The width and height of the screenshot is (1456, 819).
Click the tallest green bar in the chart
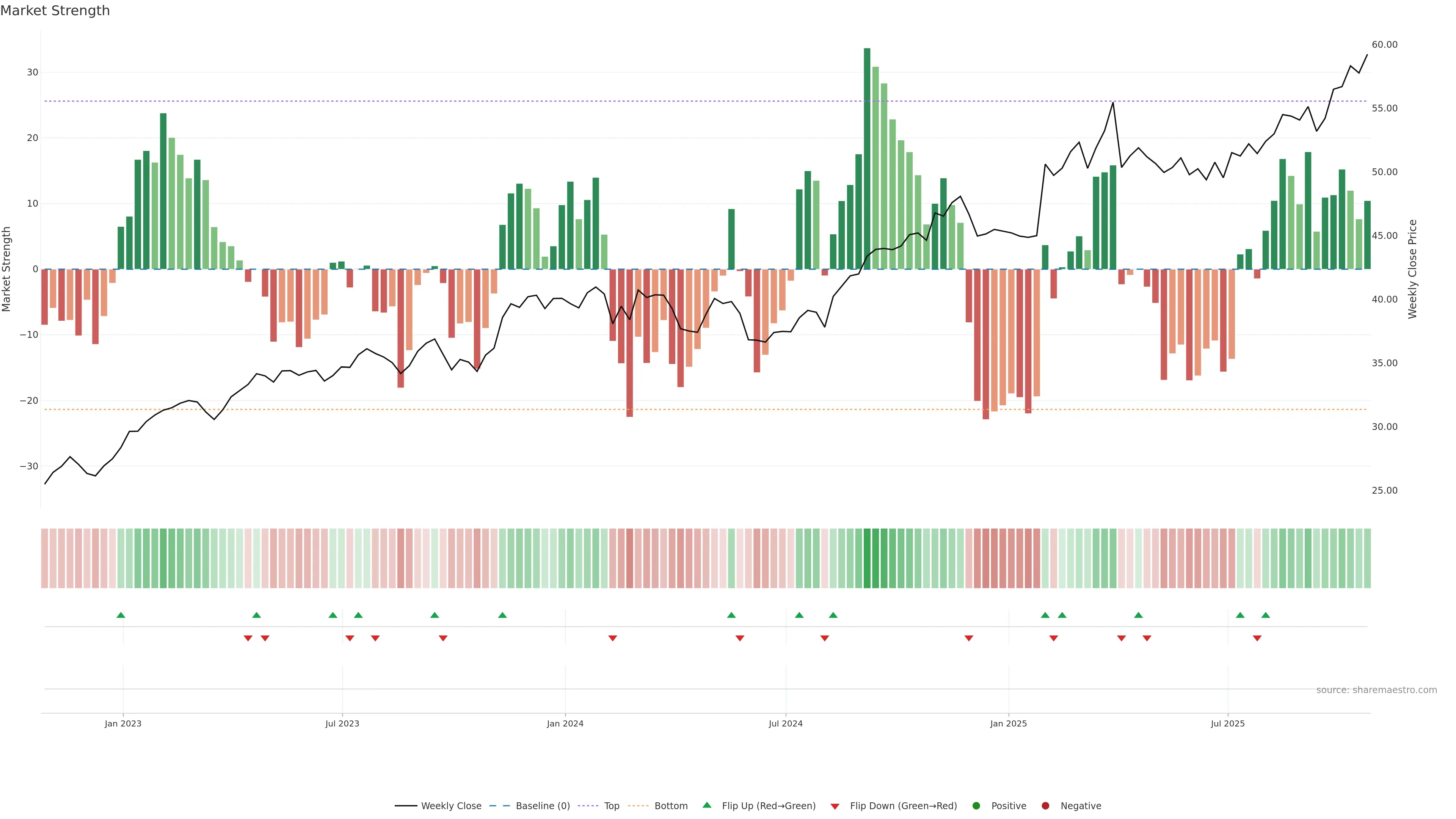point(866,158)
